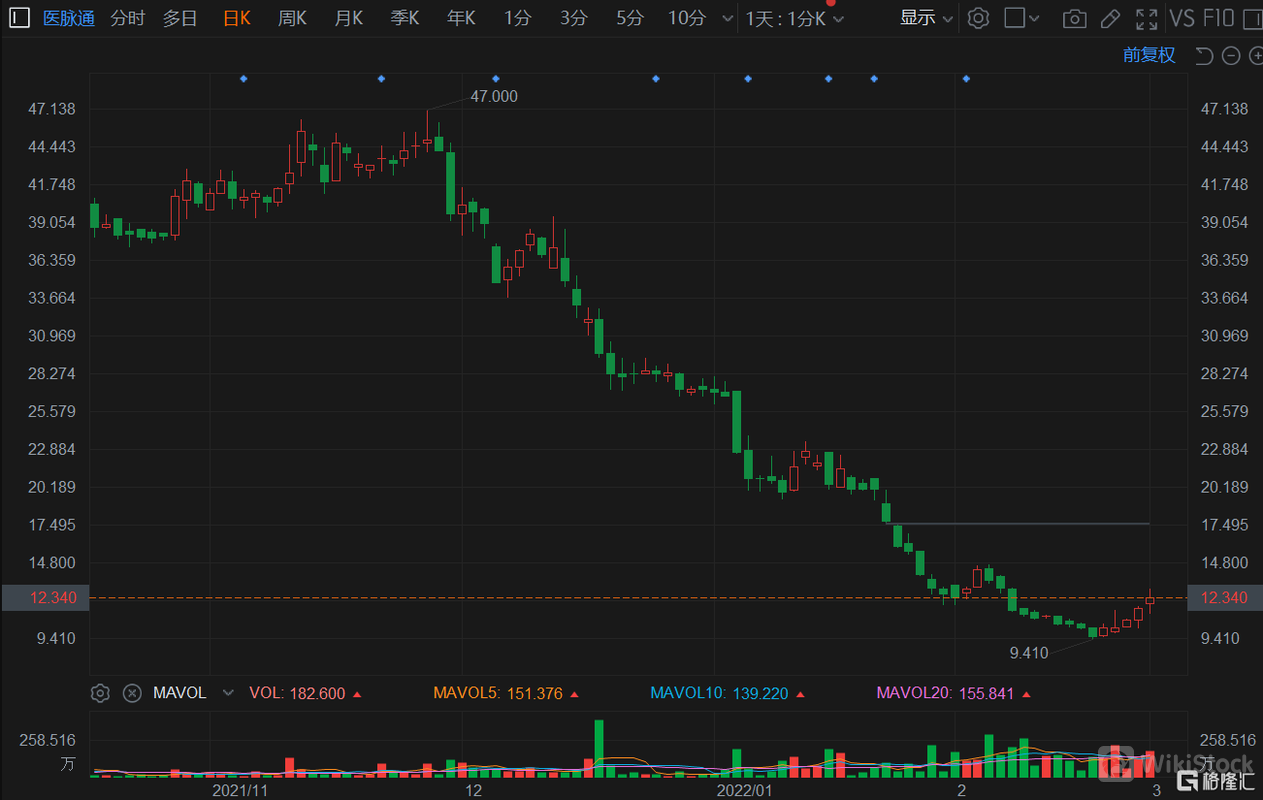The width and height of the screenshot is (1263, 800).
Task: Open the layout square dropdown
Action: point(1021,18)
